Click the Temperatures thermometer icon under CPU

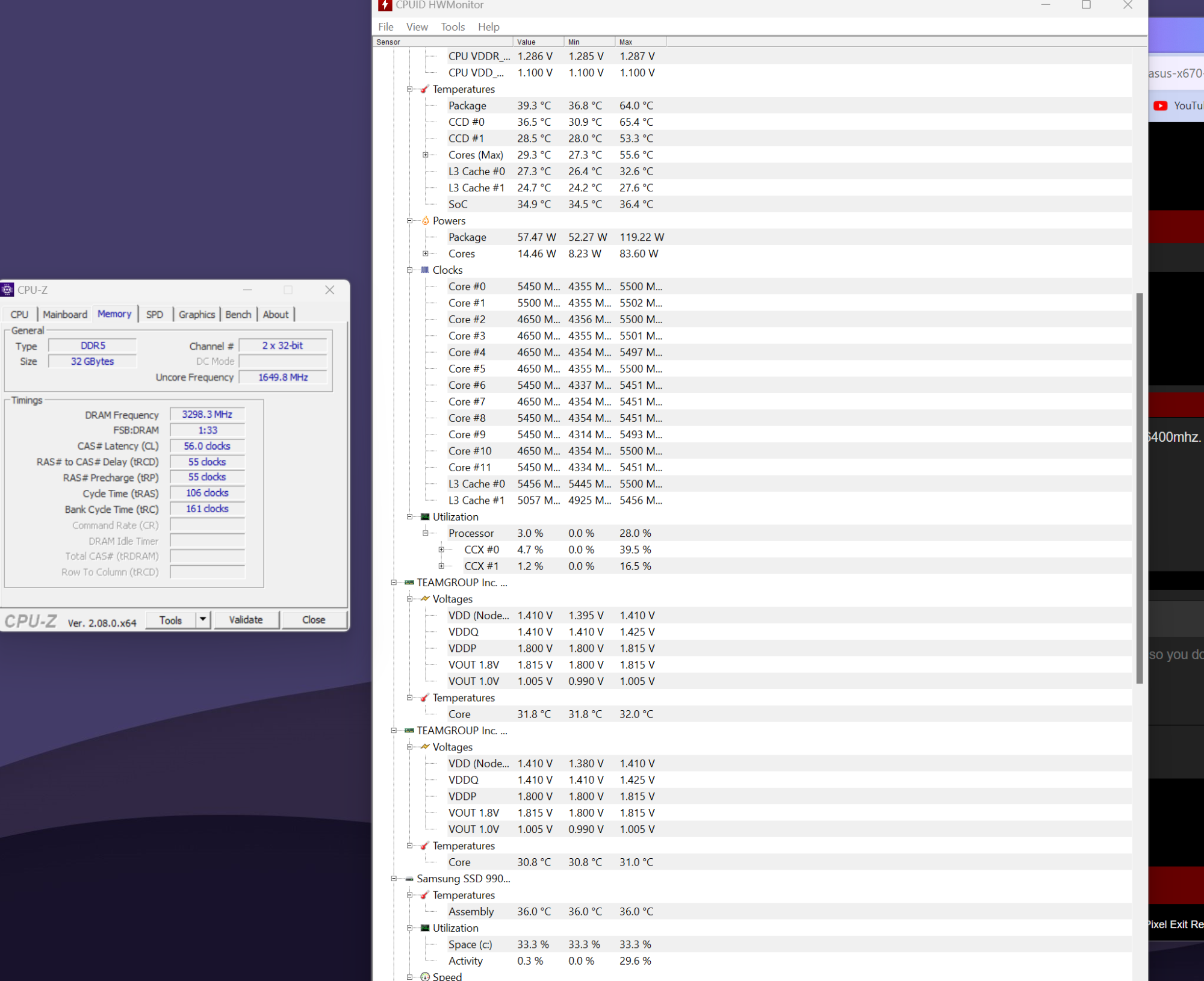tap(424, 89)
